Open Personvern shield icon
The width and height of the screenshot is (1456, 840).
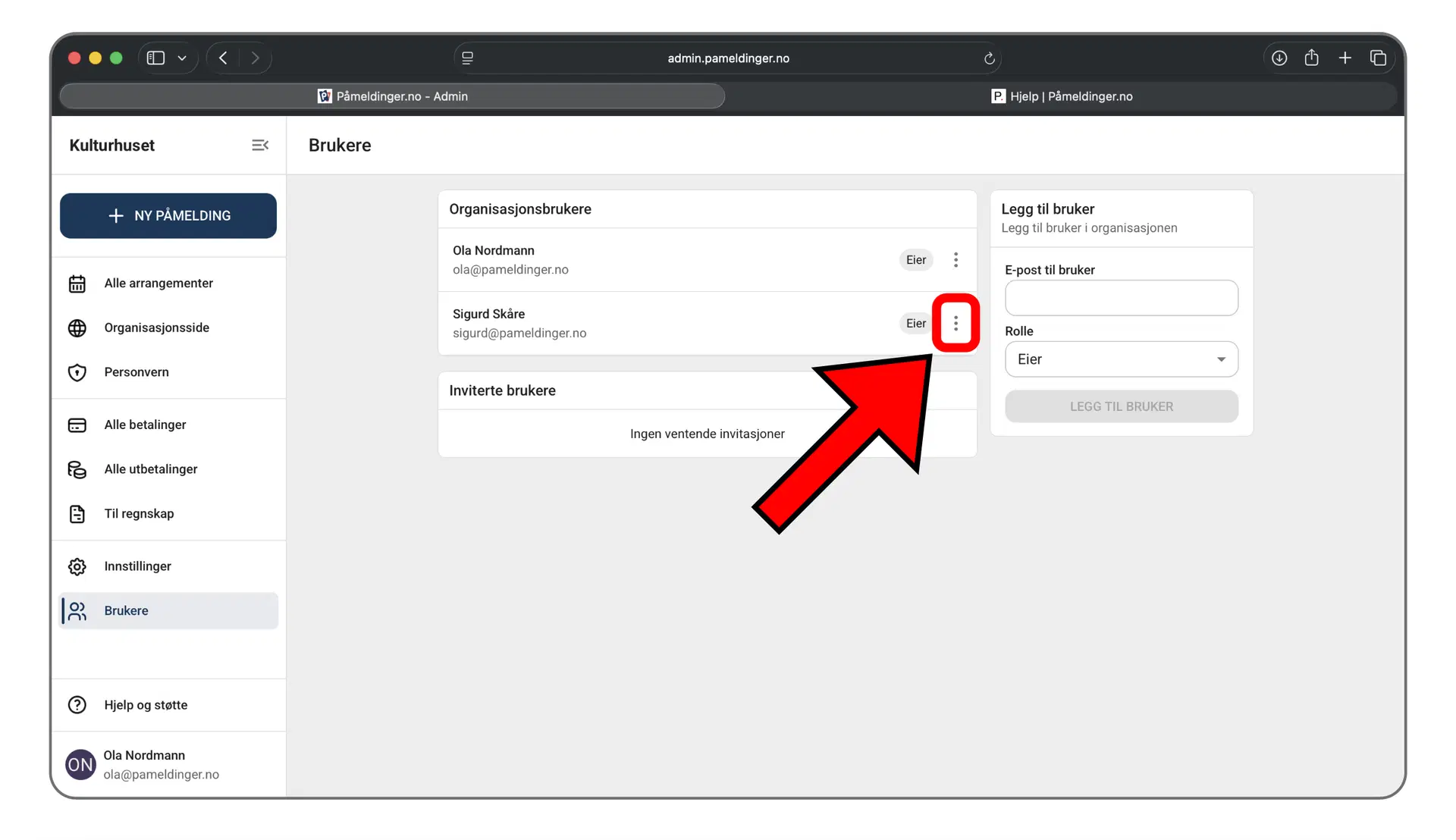[77, 372]
